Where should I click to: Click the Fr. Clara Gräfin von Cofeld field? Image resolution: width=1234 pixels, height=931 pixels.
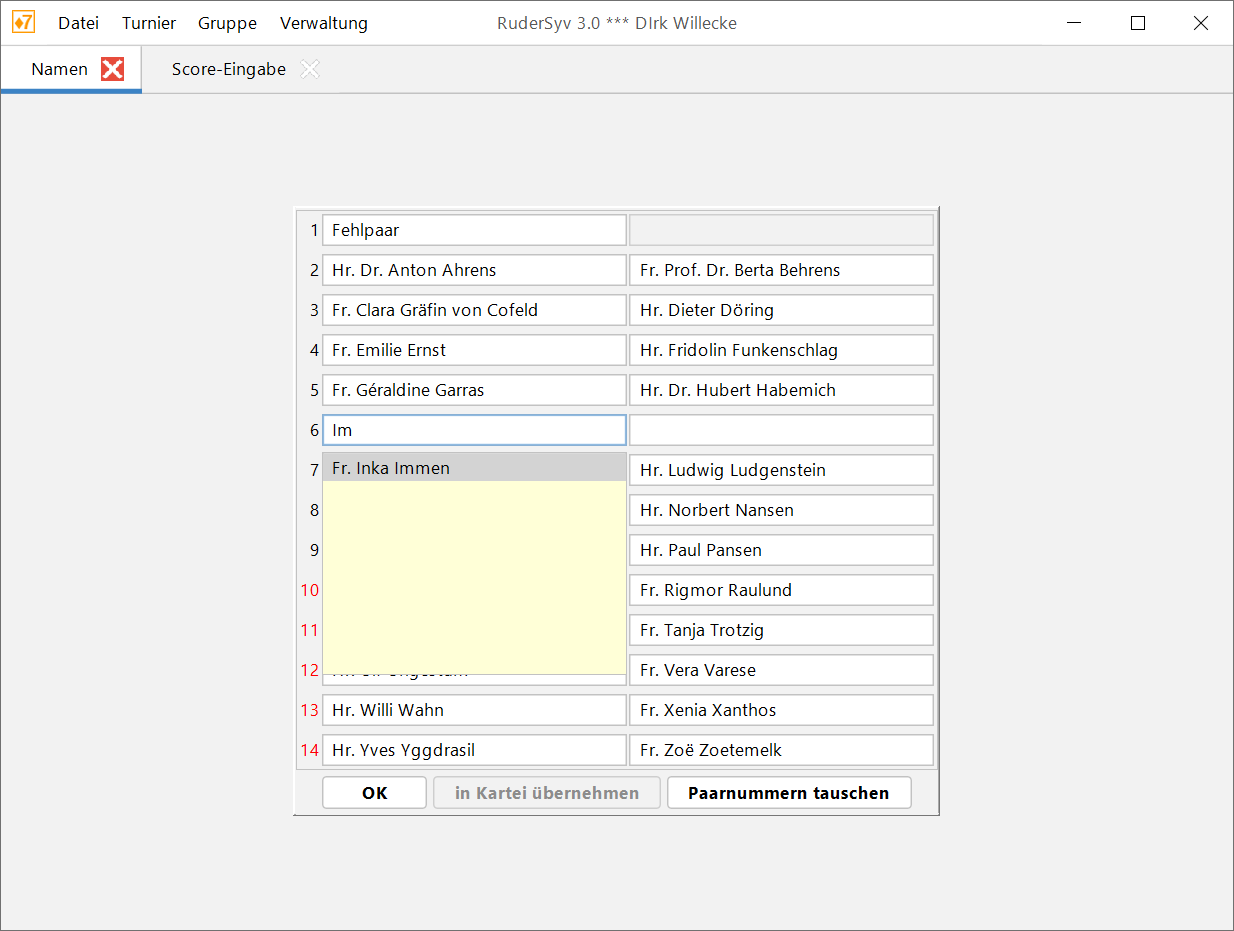click(x=473, y=310)
